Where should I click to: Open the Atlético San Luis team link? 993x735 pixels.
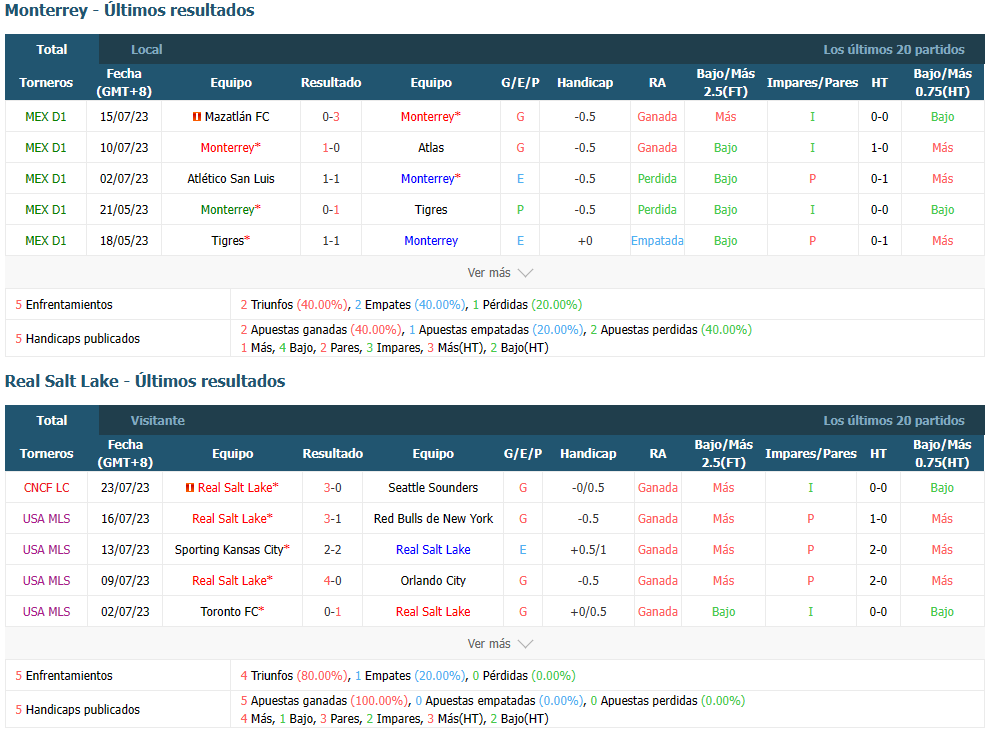pos(231,179)
